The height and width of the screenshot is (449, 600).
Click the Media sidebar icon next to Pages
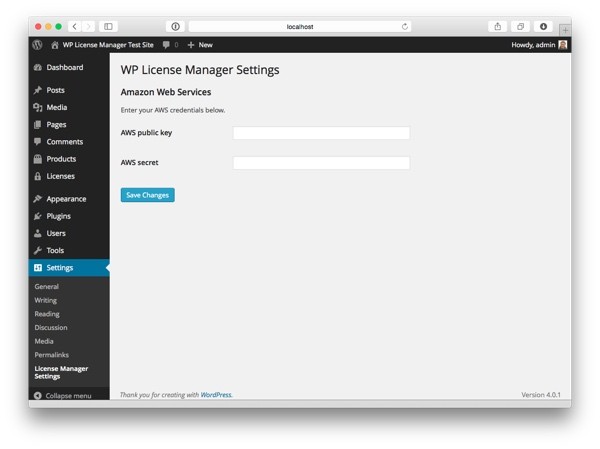point(38,108)
